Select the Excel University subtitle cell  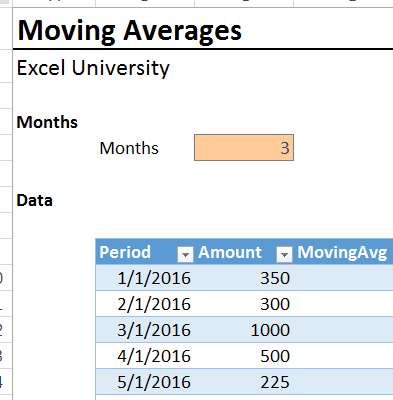[x=93, y=68]
